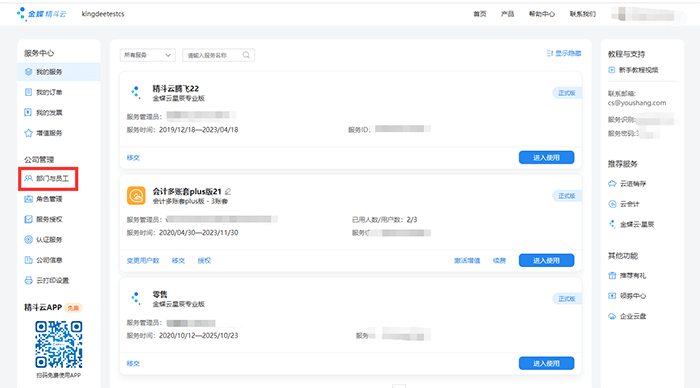Click 进入使用 for 零售 service

(x=546, y=363)
